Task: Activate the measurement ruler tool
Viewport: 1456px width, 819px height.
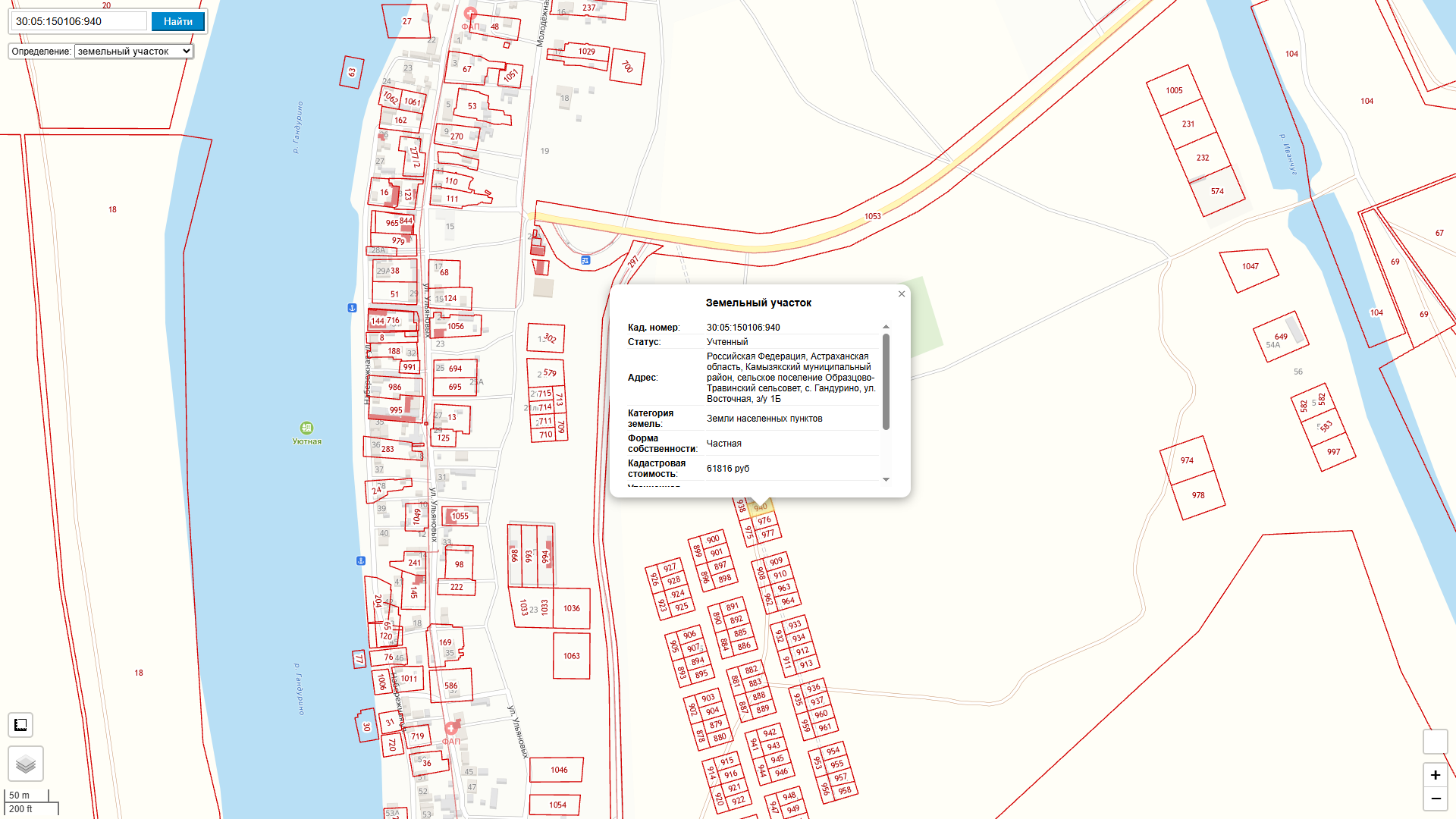Action: 20,725
